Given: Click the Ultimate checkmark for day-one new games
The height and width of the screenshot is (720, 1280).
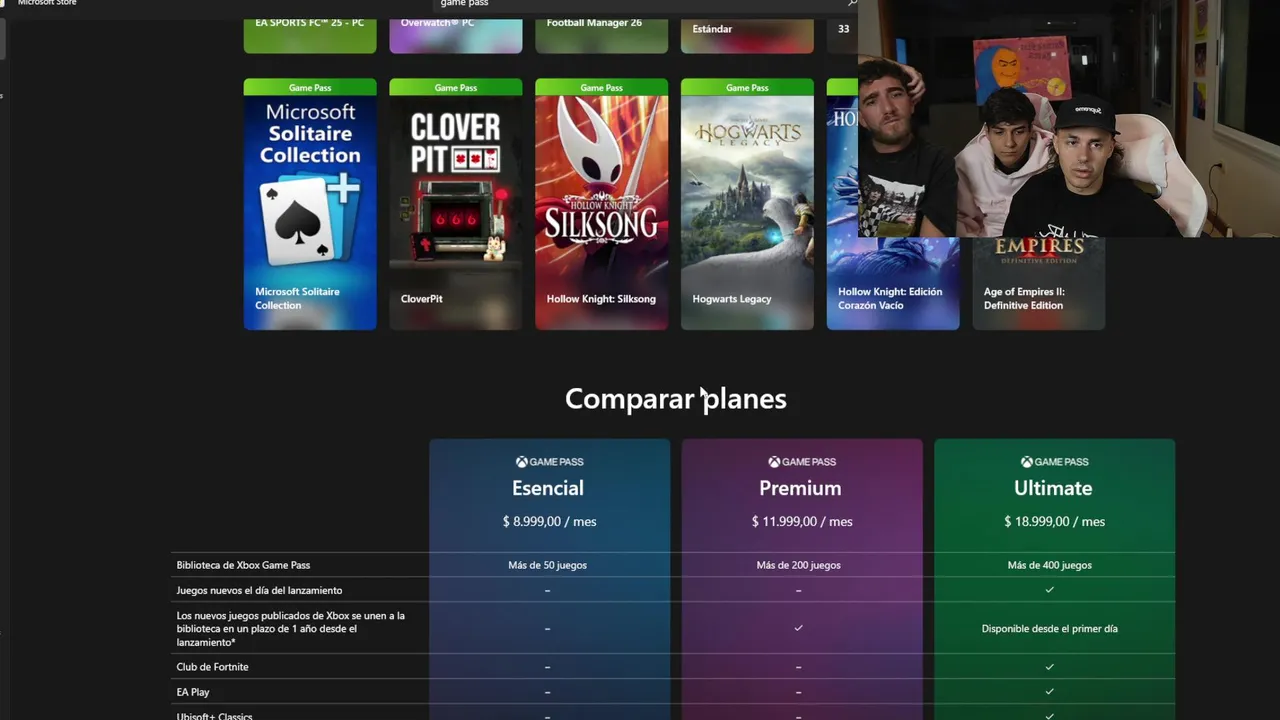Looking at the screenshot, I should (1049, 590).
